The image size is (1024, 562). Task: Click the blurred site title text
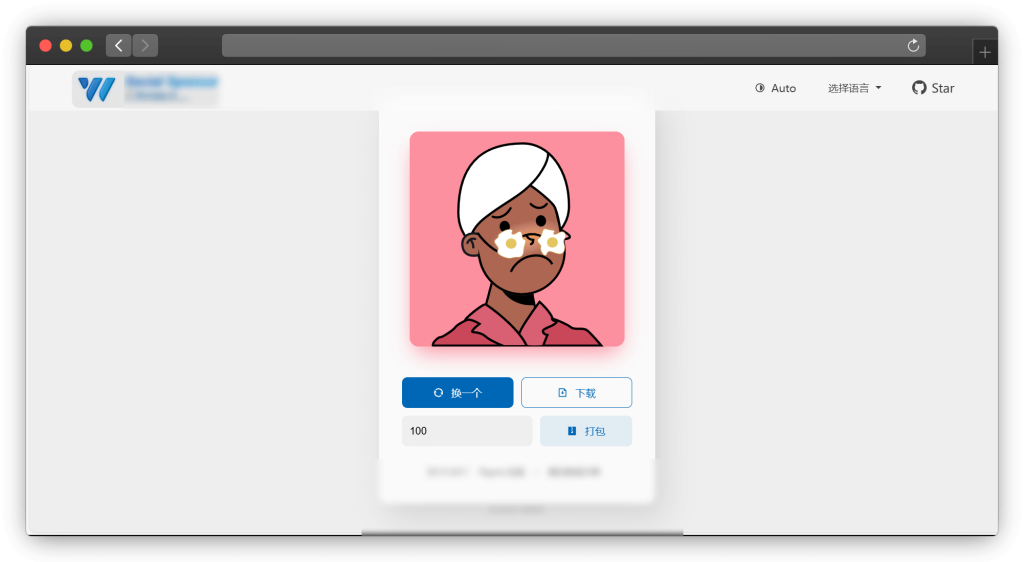click(171, 88)
